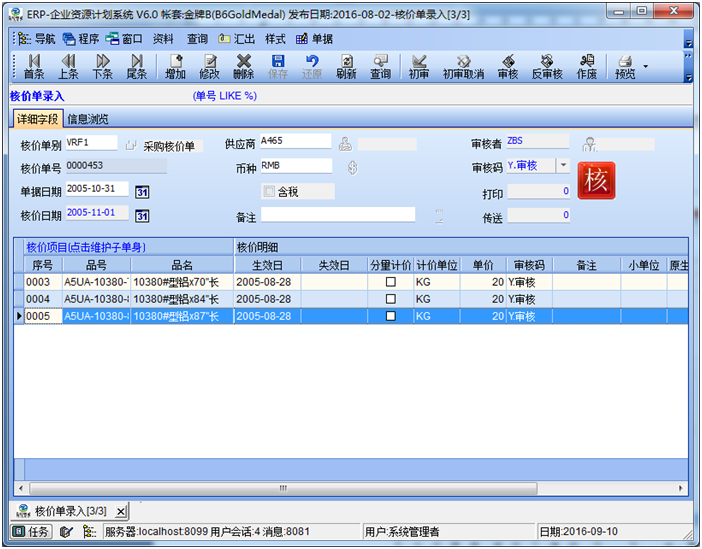The width and height of the screenshot is (702, 549).
Task: Click the red 核 stamp icon
Action: pos(596,180)
